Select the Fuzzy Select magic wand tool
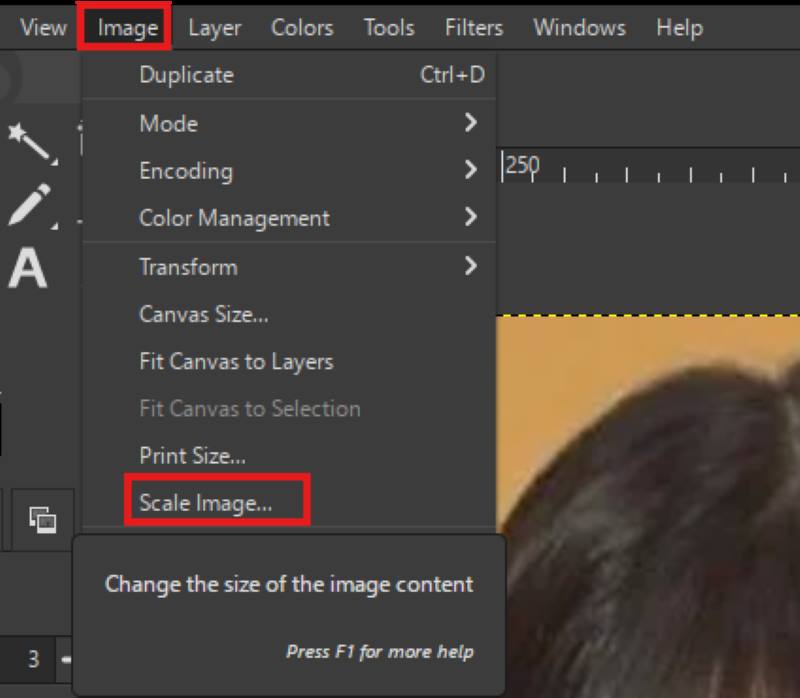This screenshot has width=800, height=698. click(x=32, y=143)
